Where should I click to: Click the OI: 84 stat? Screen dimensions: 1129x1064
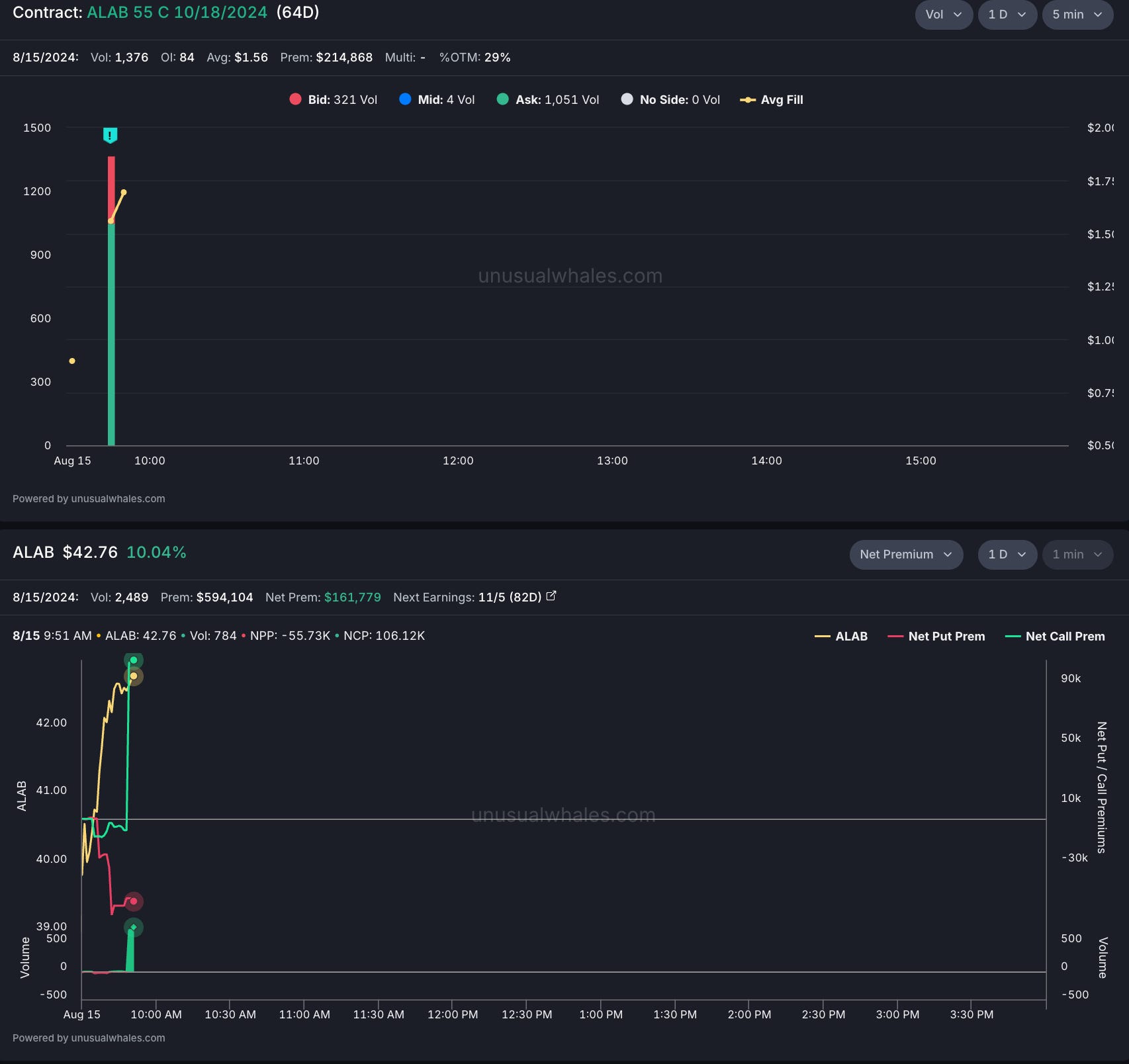pyautogui.click(x=177, y=58)
